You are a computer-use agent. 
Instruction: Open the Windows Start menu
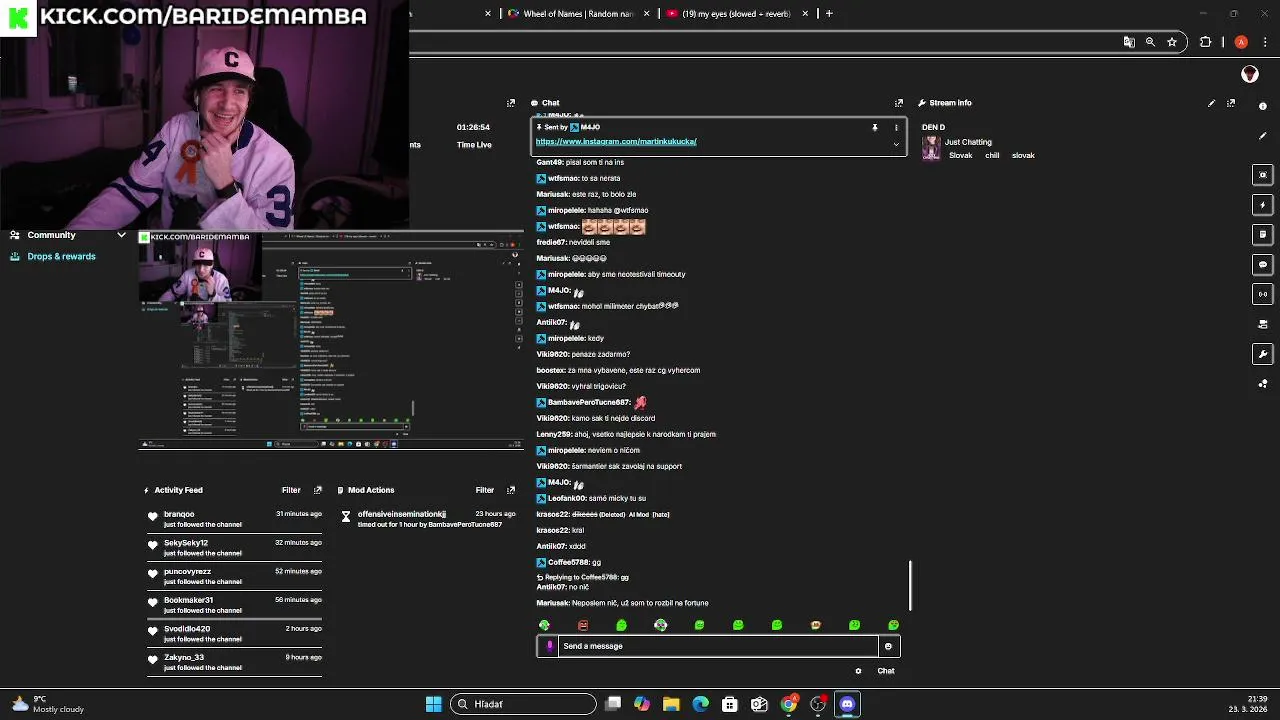point(433,704)
